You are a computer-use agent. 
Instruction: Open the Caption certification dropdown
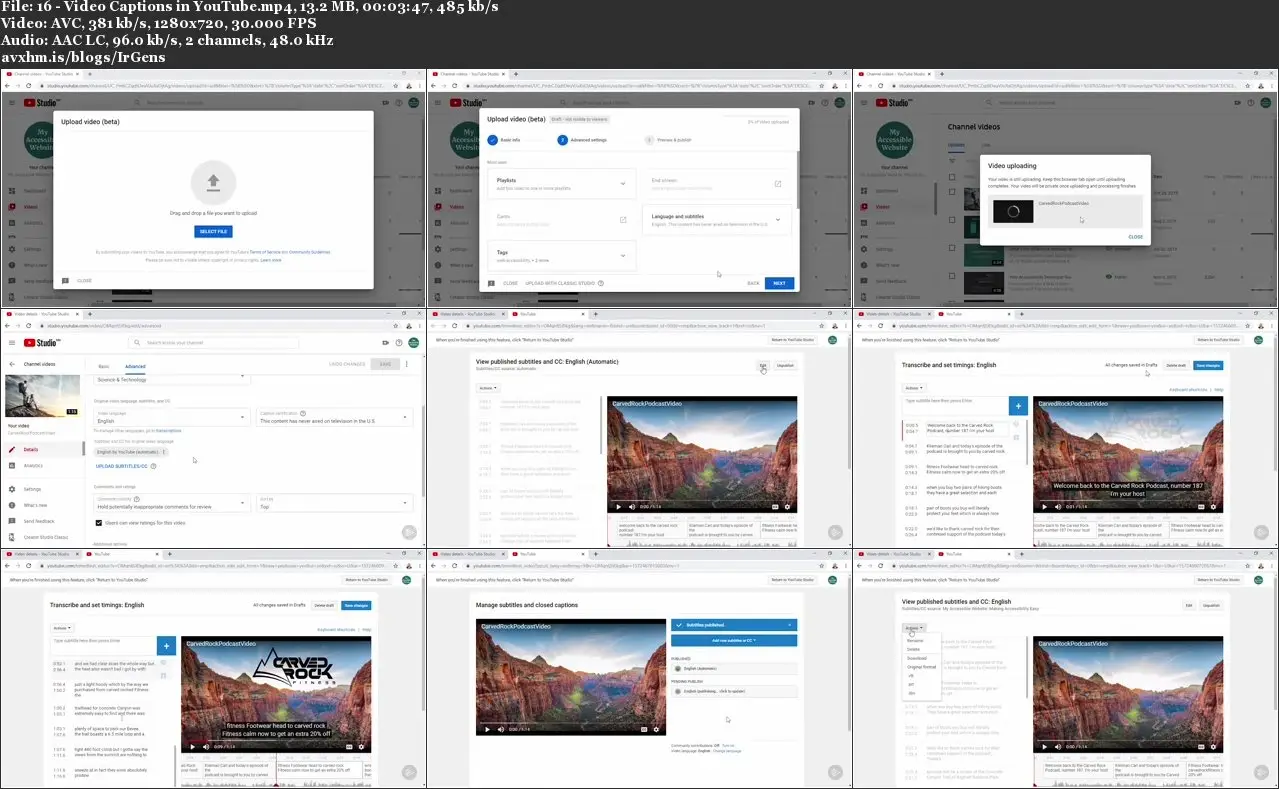point(334,417)
